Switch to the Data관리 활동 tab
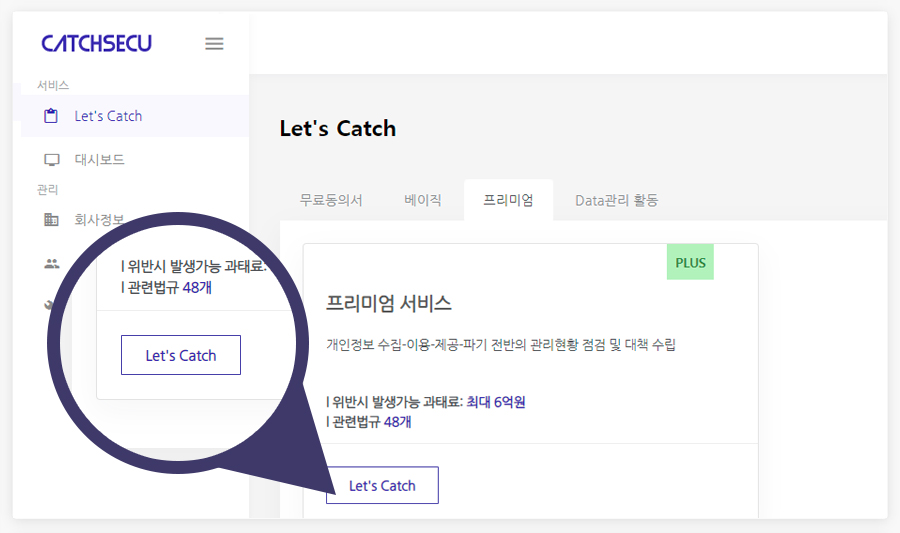 616,200
